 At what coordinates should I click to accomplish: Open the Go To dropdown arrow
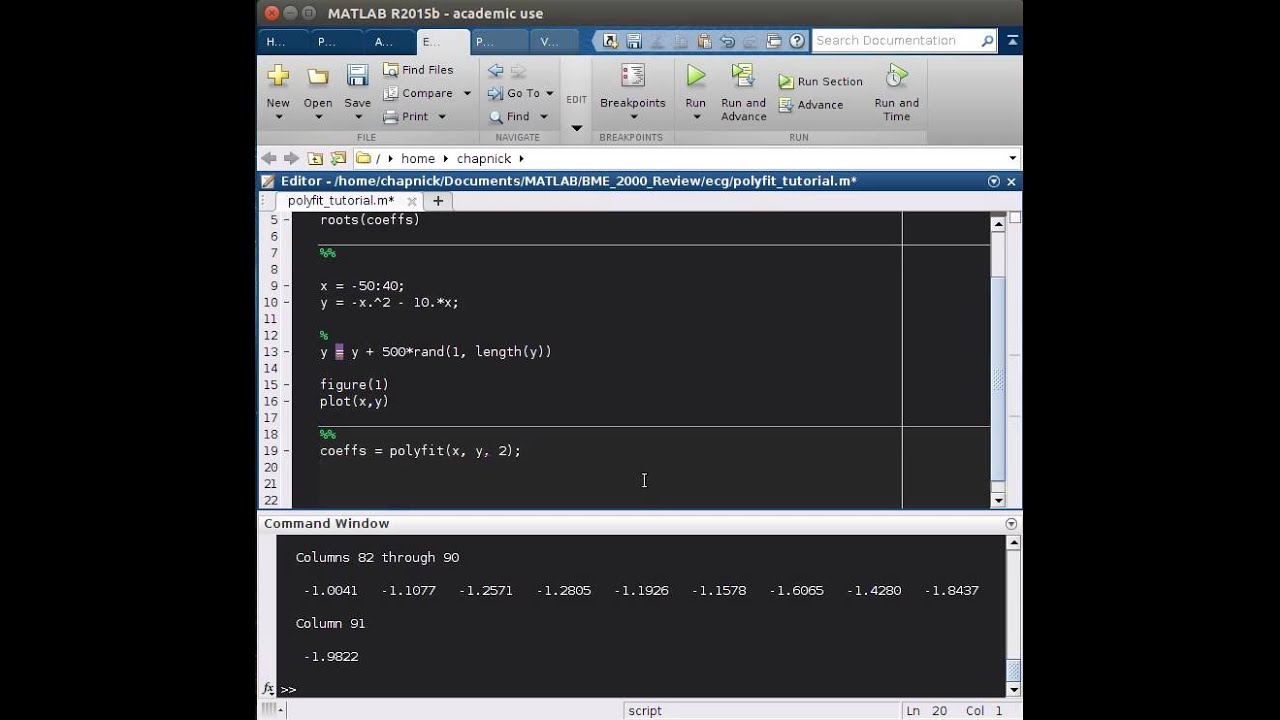coord(550,93)
